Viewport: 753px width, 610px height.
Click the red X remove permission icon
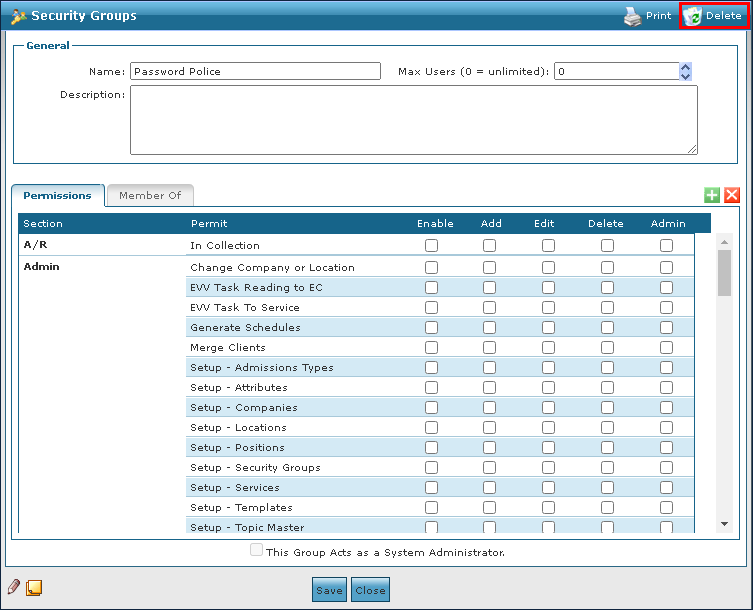(x=732, y=196)
